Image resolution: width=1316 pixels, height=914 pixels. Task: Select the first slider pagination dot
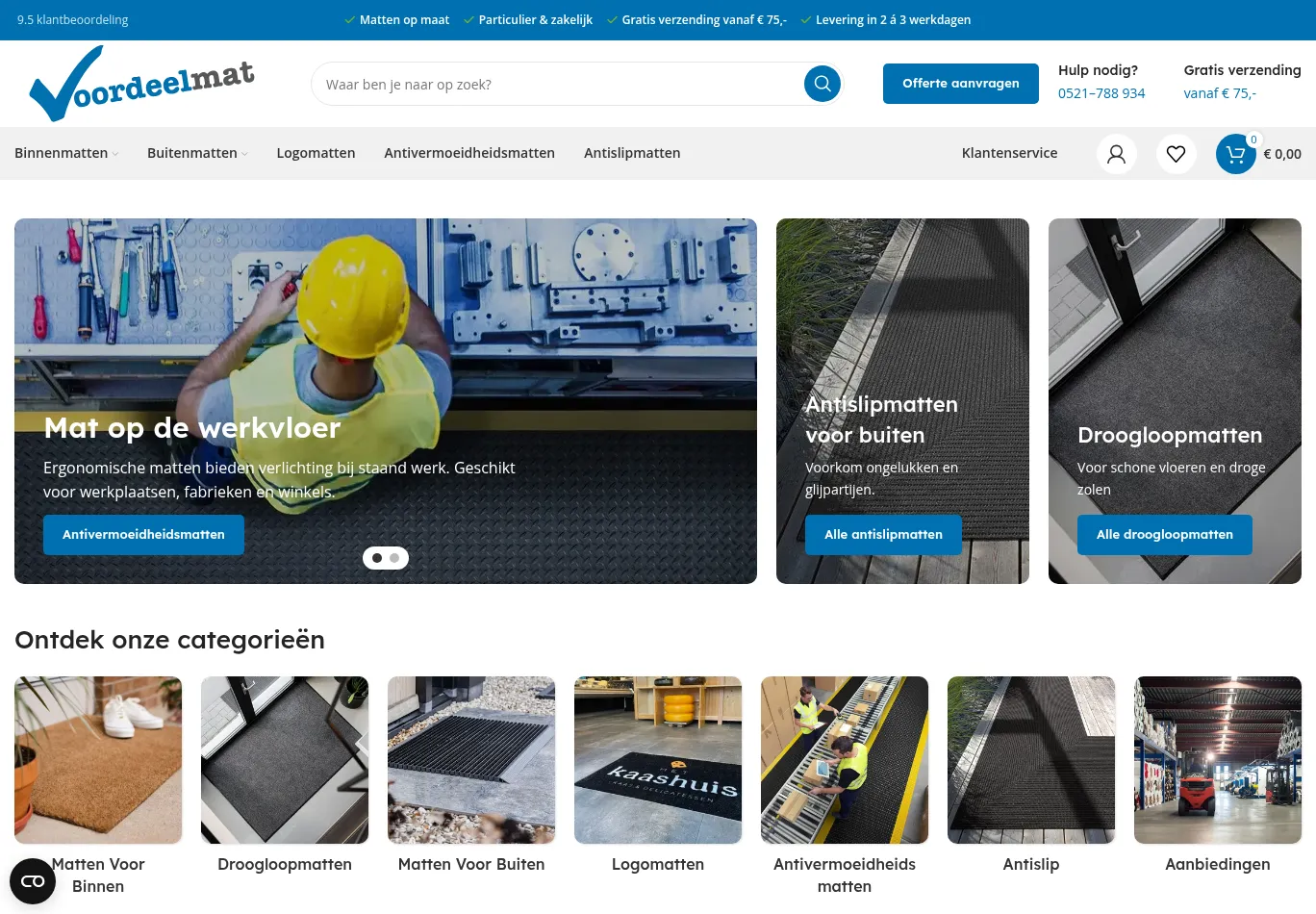[x=377, y=558]
